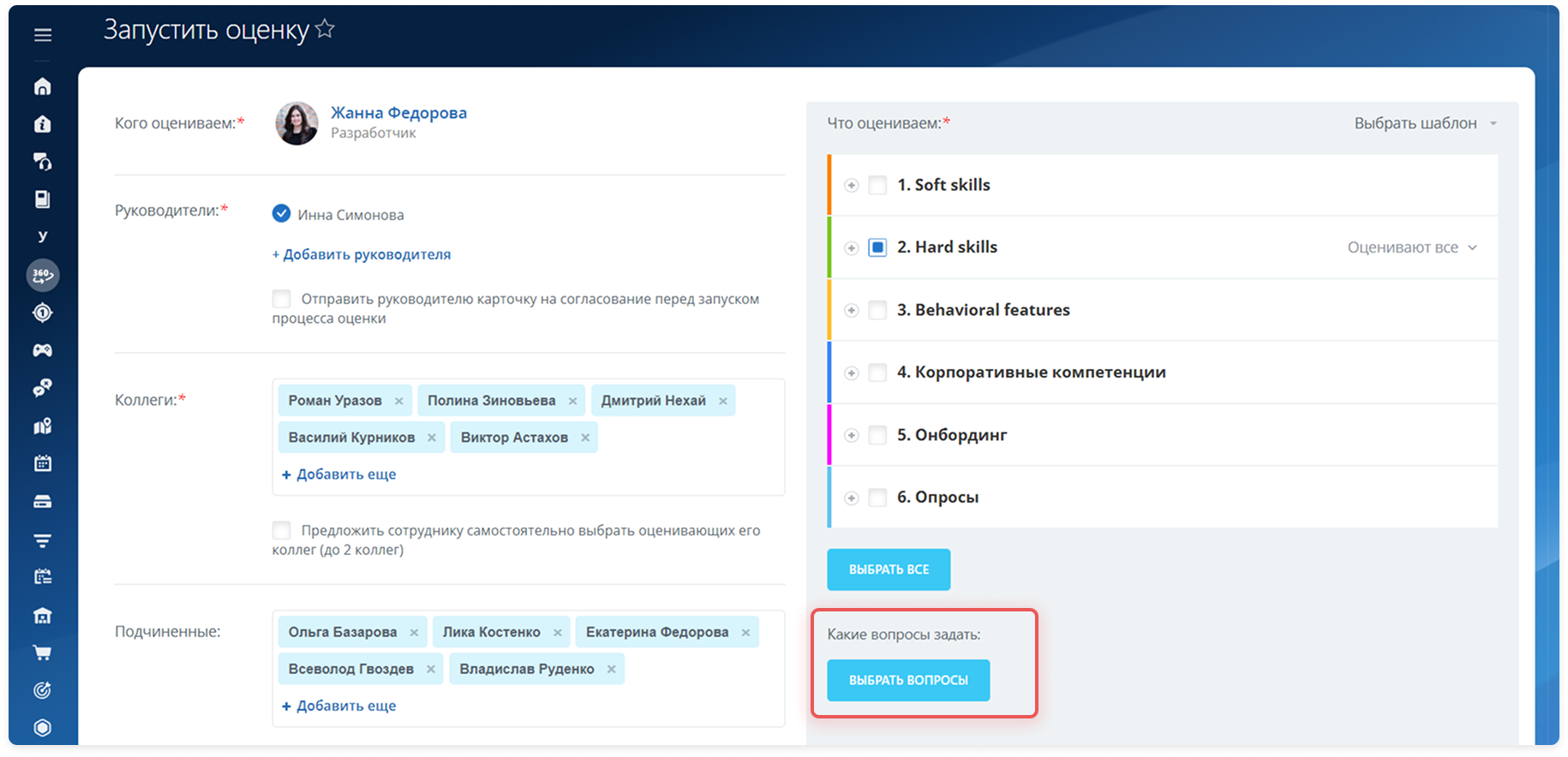Expand the Behavioral features section

(x=851, y=310)
